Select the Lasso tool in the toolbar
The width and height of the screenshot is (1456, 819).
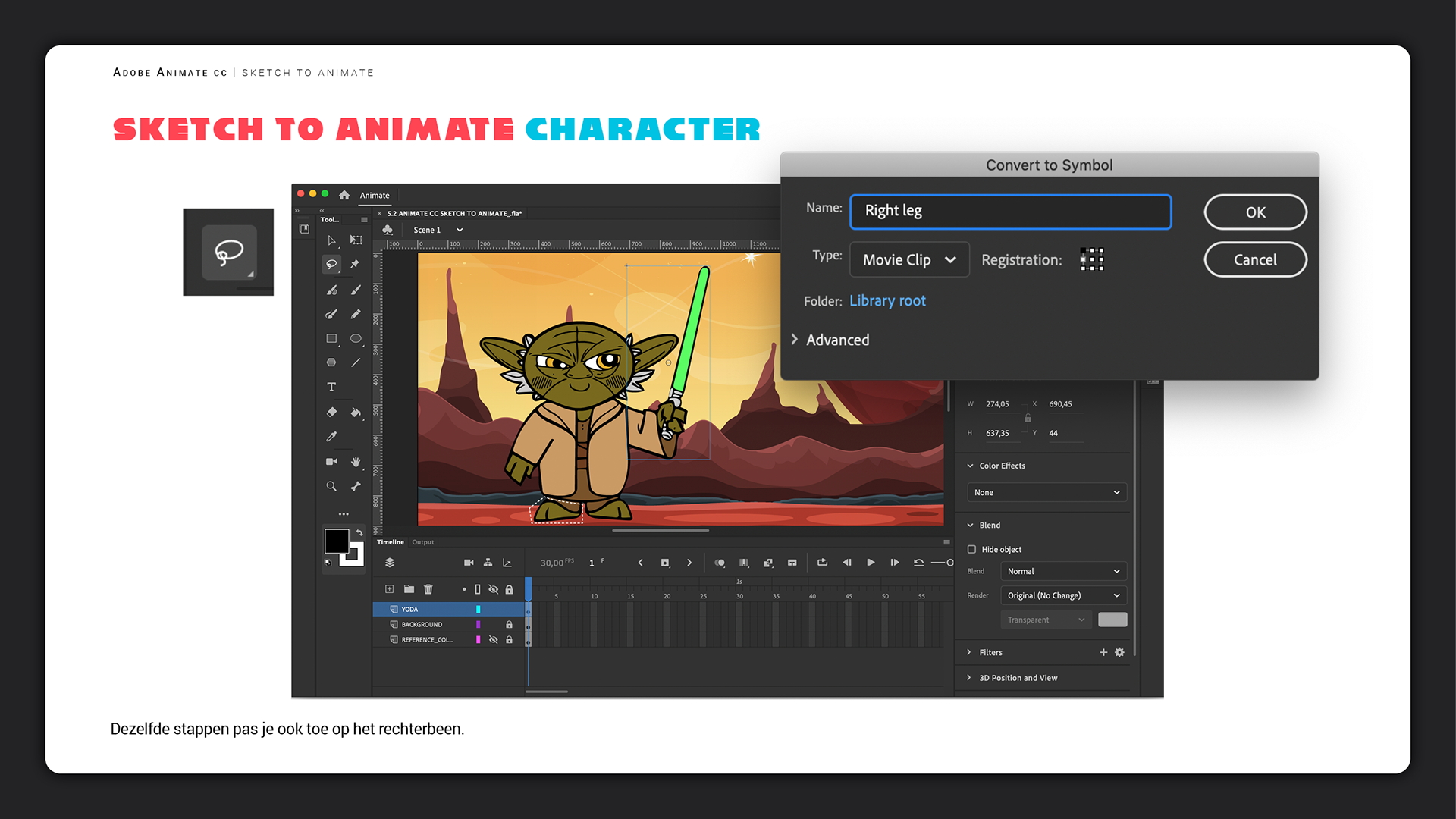point(331,265)
